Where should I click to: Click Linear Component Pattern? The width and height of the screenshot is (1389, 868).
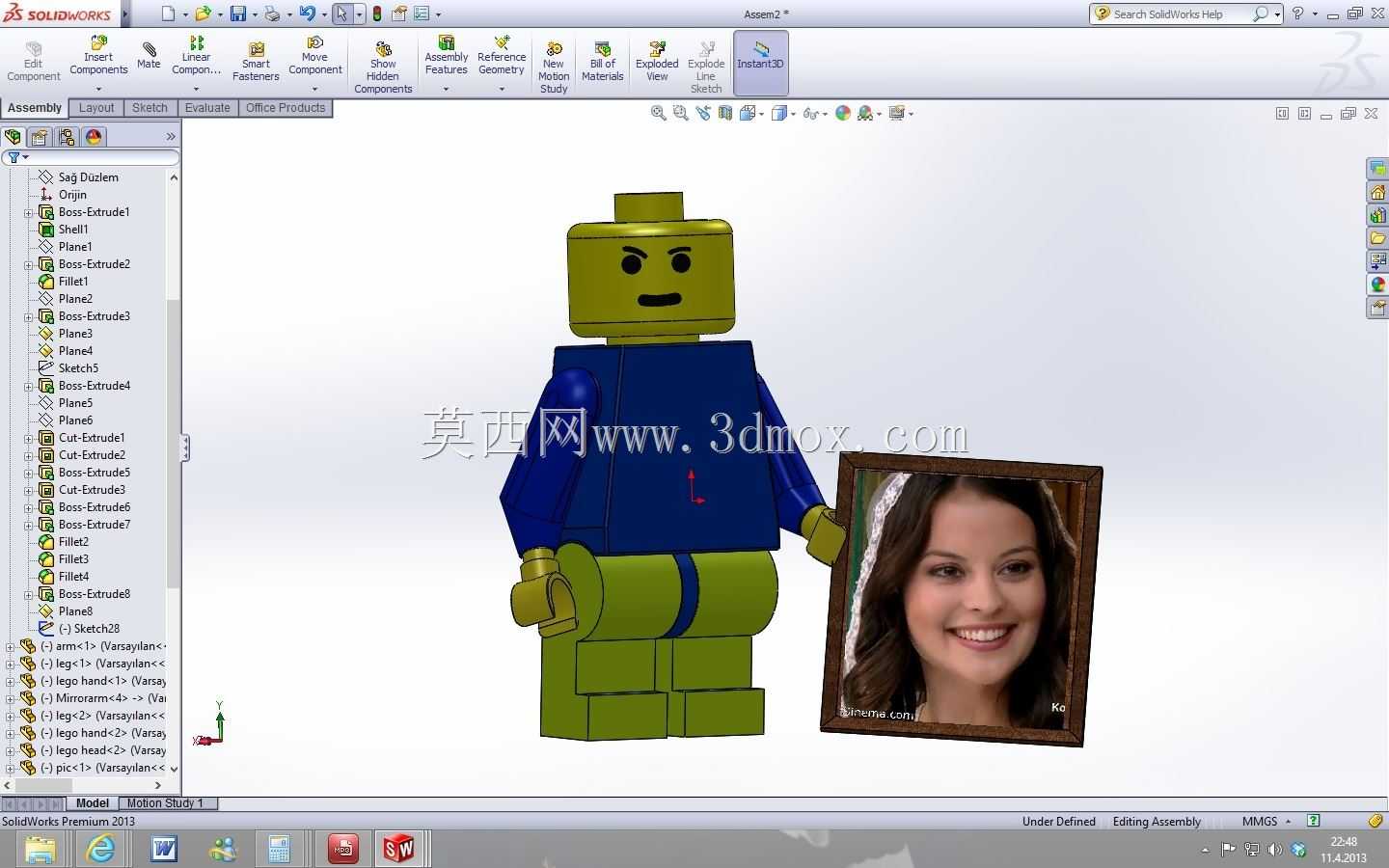(196, 56)
